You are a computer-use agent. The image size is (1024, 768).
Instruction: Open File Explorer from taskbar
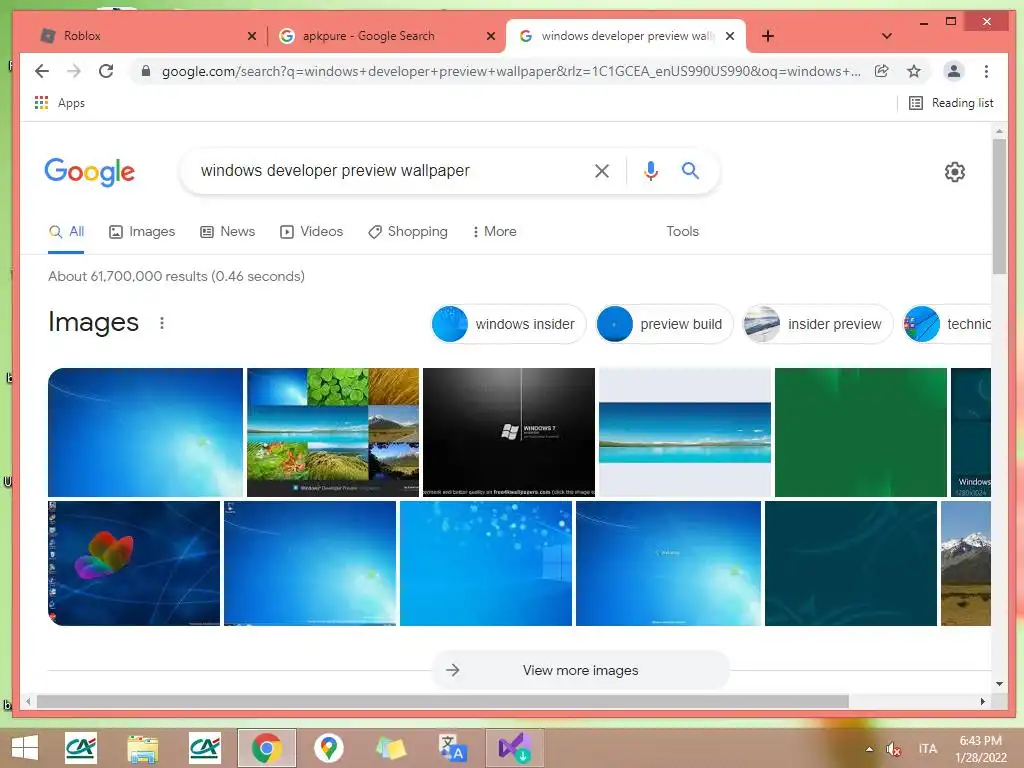click(142, 748)
